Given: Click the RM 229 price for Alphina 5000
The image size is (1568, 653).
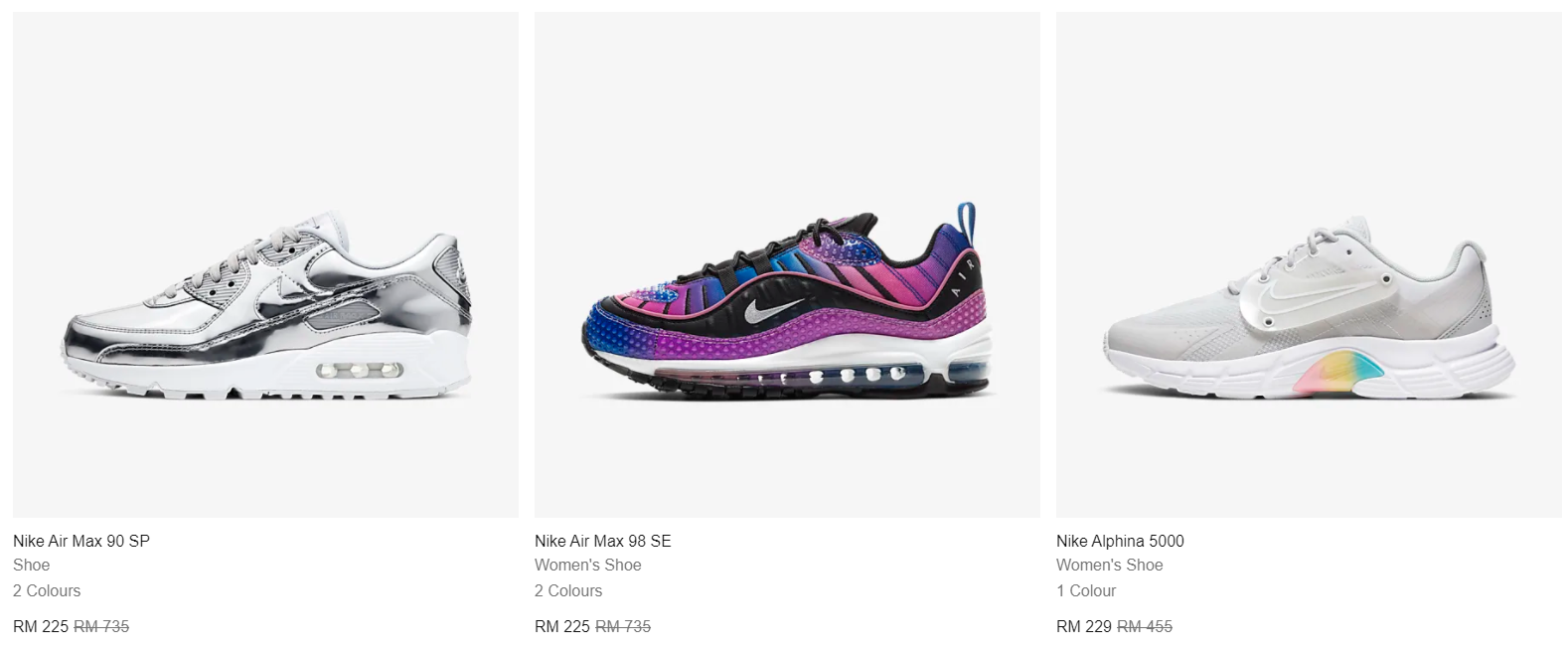Looking at the screenshot, I should 1084,626.
